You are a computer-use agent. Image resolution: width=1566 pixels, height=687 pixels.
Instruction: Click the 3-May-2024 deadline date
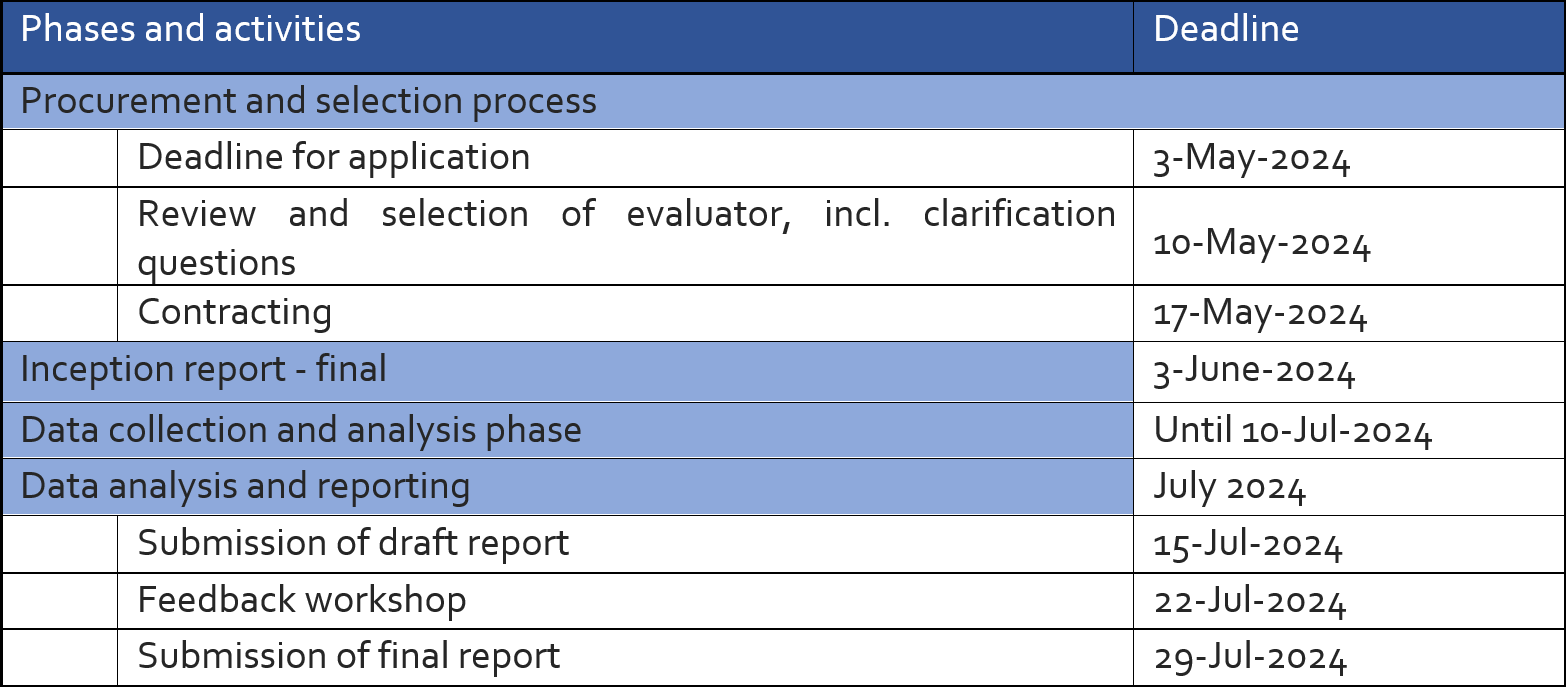point(1251,160)
